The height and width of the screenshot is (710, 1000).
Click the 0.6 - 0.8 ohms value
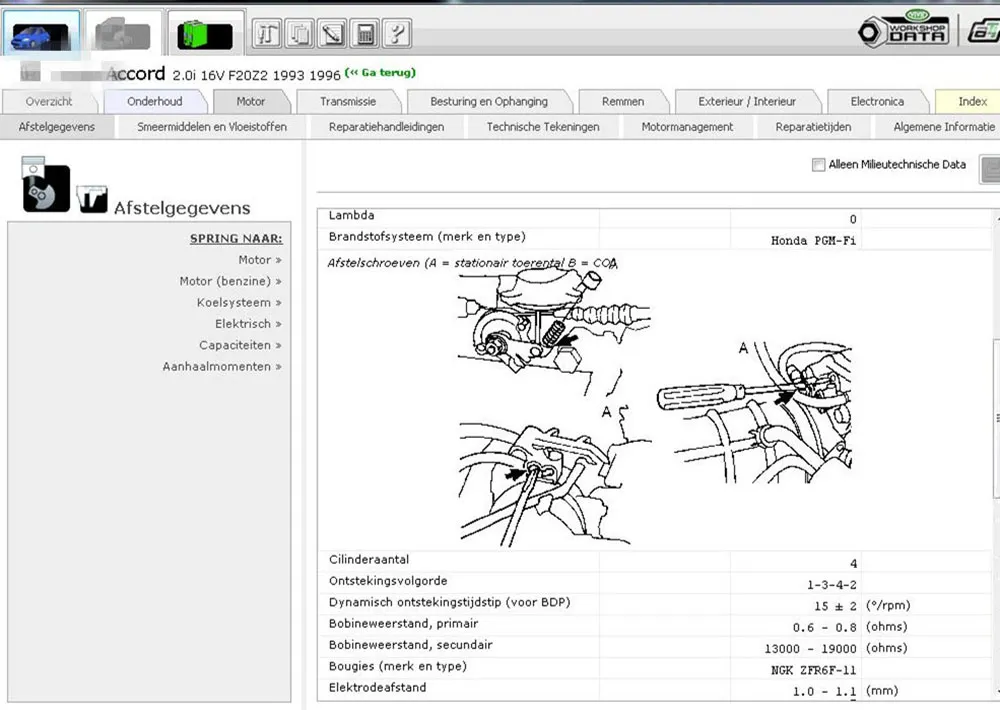825,627
